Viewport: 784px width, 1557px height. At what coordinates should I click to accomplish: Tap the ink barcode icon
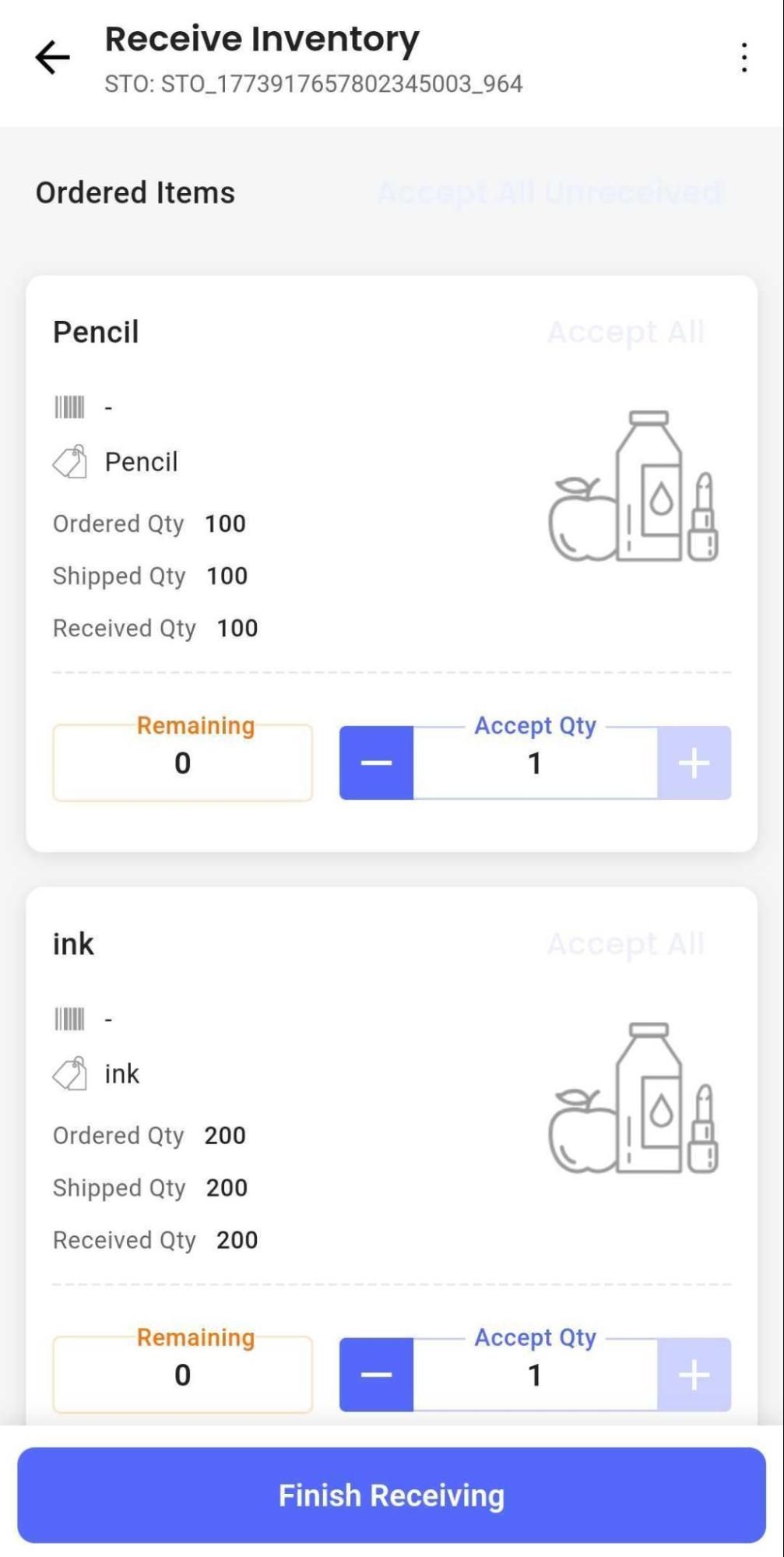coord(69,1019)
